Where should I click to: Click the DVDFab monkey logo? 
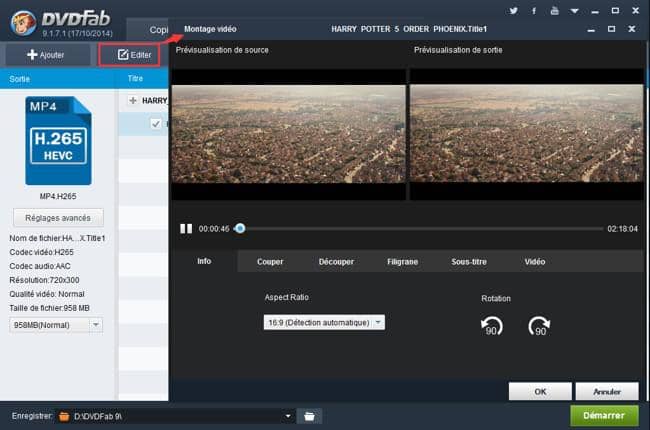click(23, 22)
